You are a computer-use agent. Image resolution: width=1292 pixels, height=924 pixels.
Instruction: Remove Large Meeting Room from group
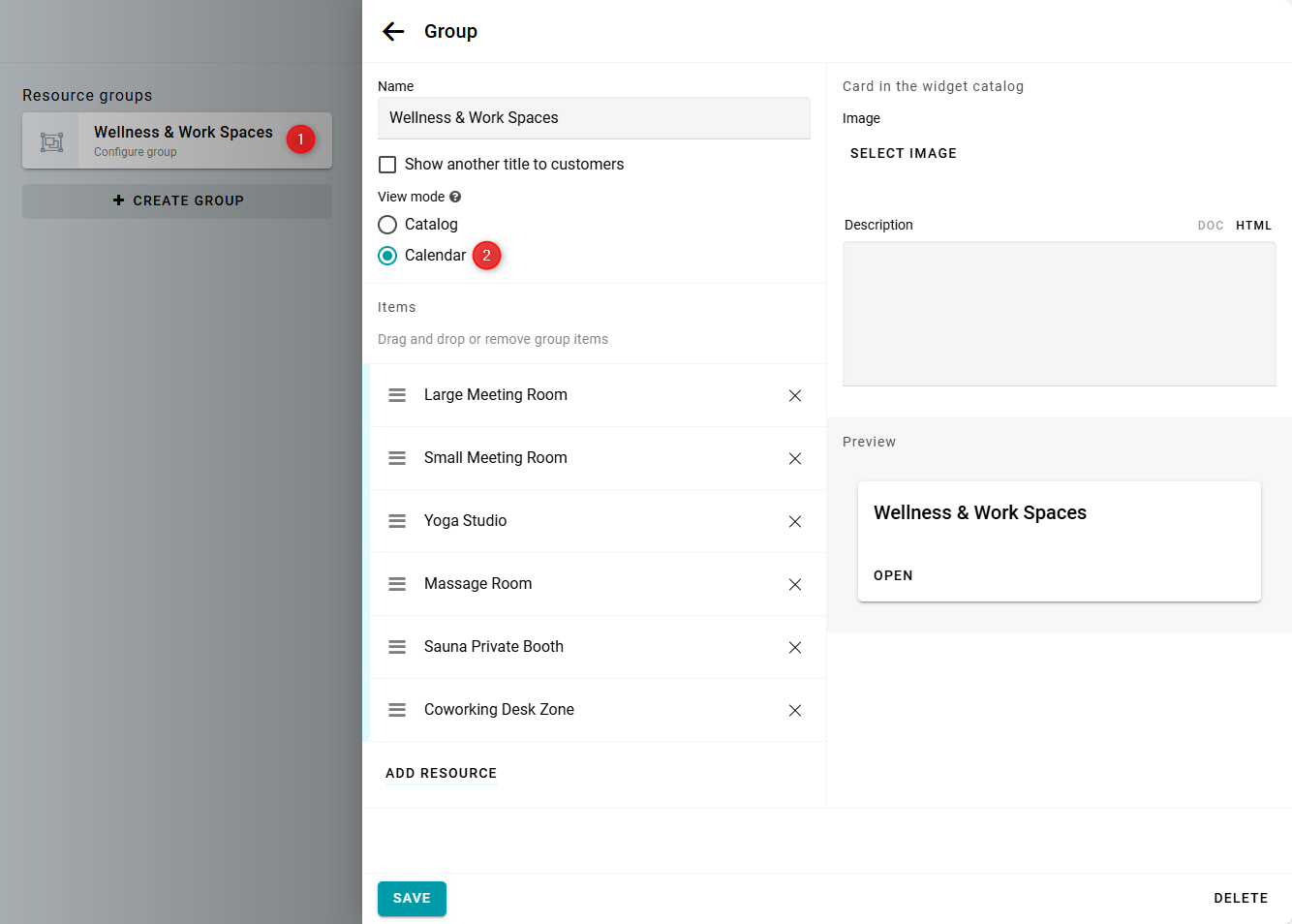pyautogui.click(x=794, y=395)
